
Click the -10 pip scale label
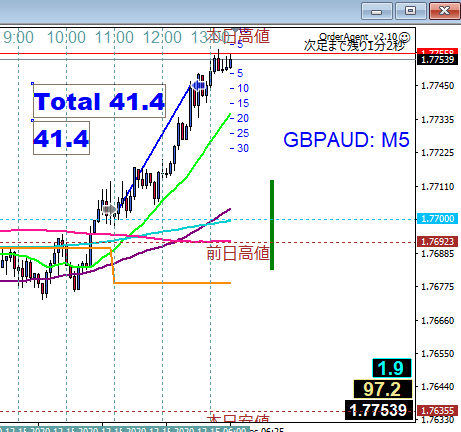pos(240,88)
